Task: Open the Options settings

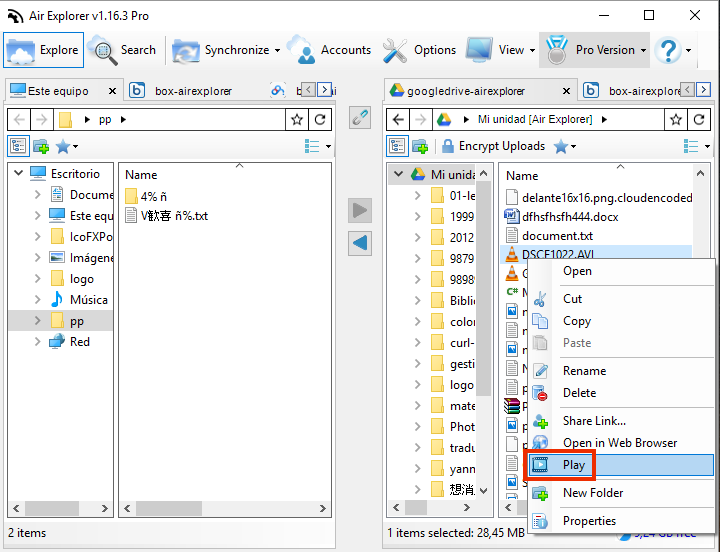Action: pos(419,50)
